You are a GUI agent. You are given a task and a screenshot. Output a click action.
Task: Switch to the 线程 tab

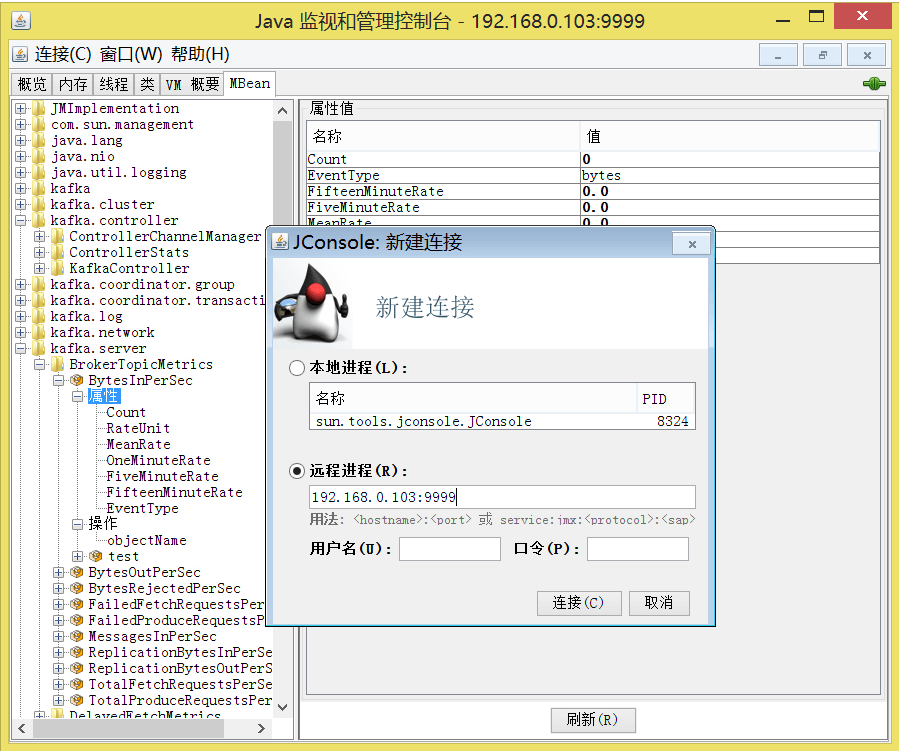click(x=114, y=84)
